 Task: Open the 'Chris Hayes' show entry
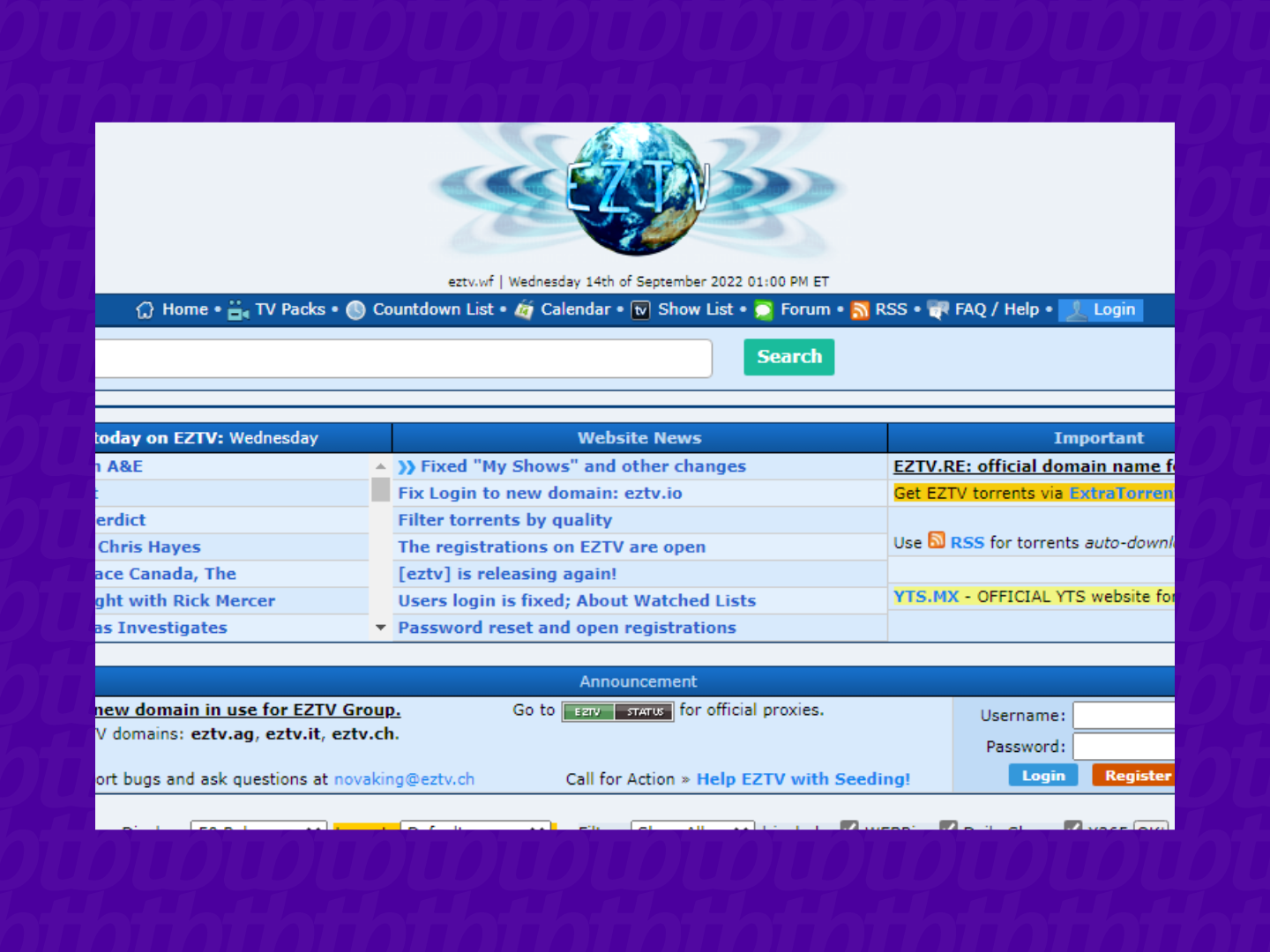[149, 547]
